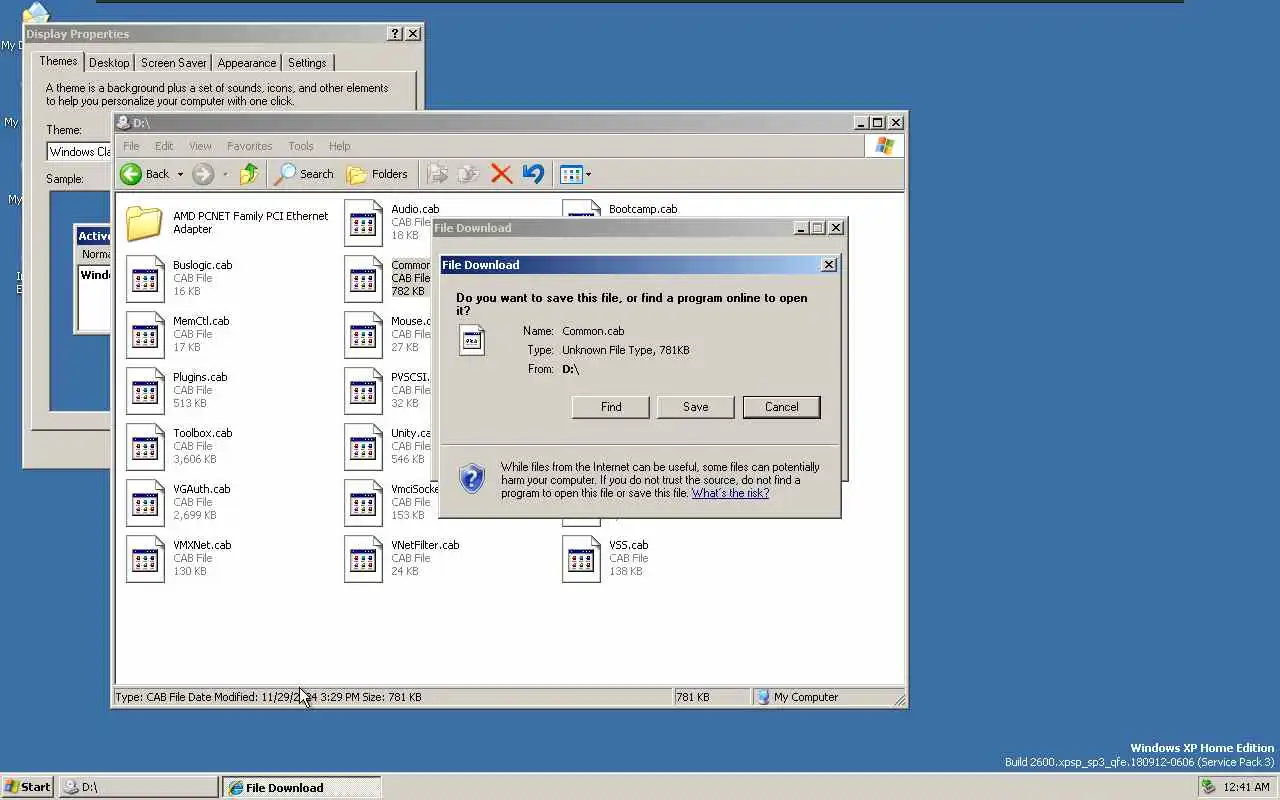The width and height of the screenshot is (1280, 800).
Task: Click the blue Undo arrow icon
Action: (533, 174)
